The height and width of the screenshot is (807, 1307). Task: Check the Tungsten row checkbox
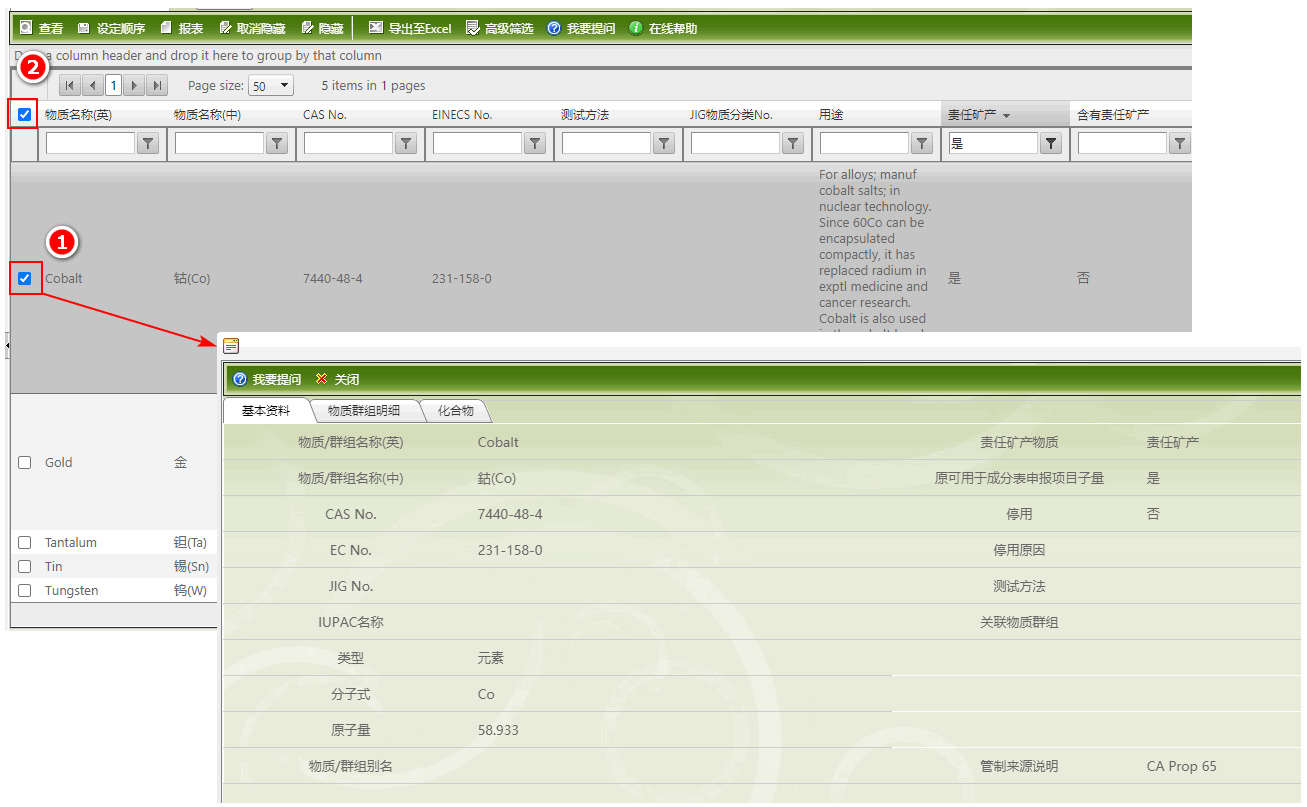tap(25, 591)
